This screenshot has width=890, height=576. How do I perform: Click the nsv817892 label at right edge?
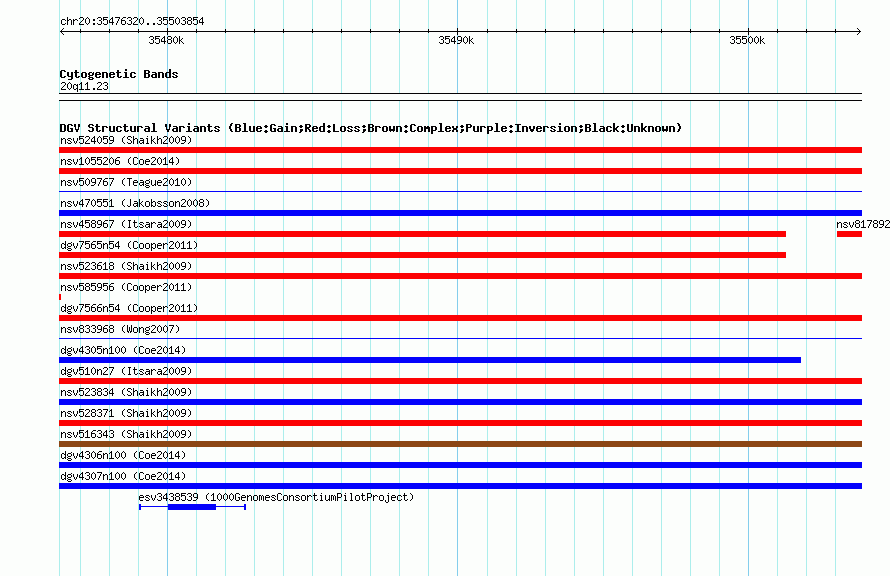pyautogui.click(x=863, y=224)
